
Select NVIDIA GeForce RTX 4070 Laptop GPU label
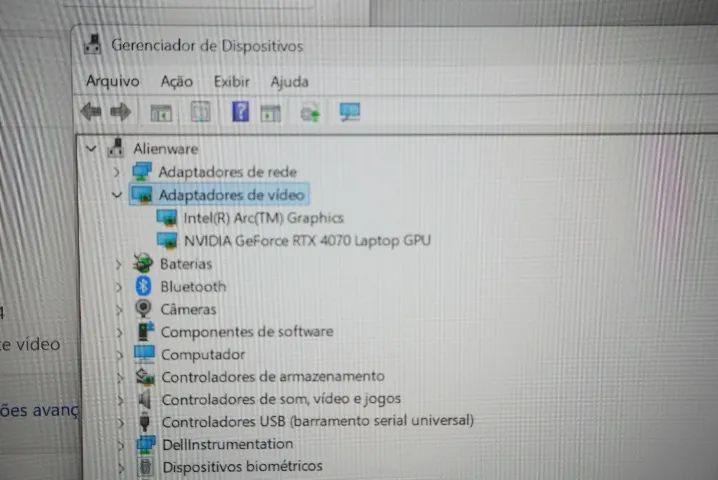pyautogui.click(x=307, y=240)
